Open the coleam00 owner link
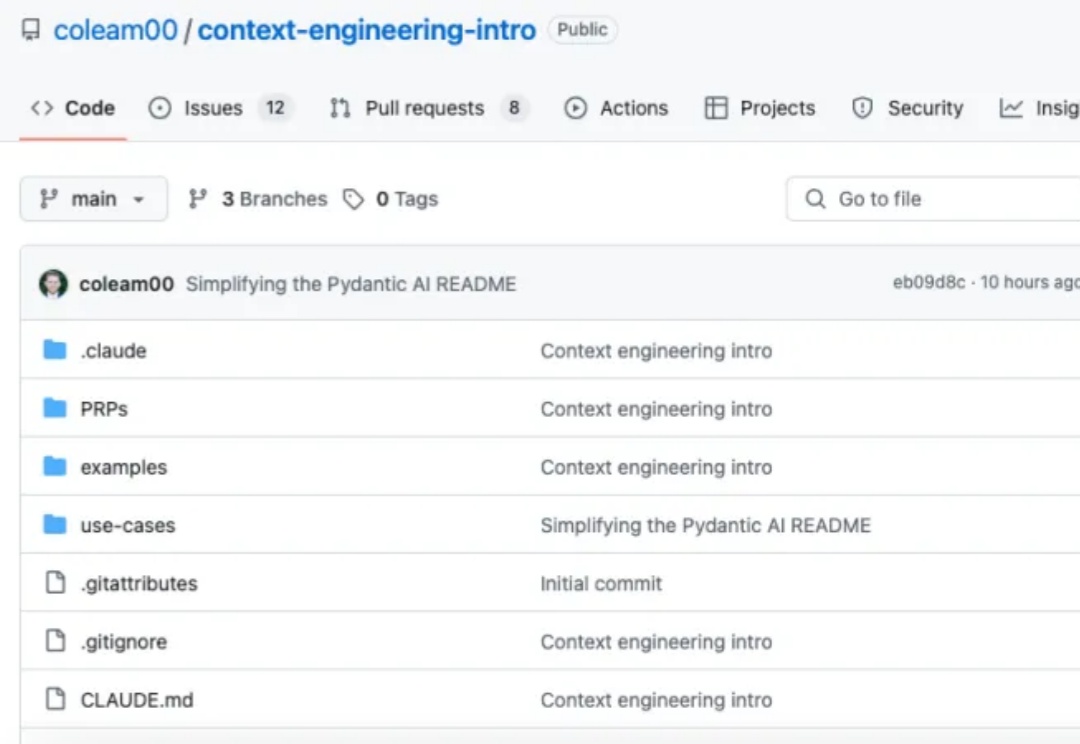 click(115, 30)
